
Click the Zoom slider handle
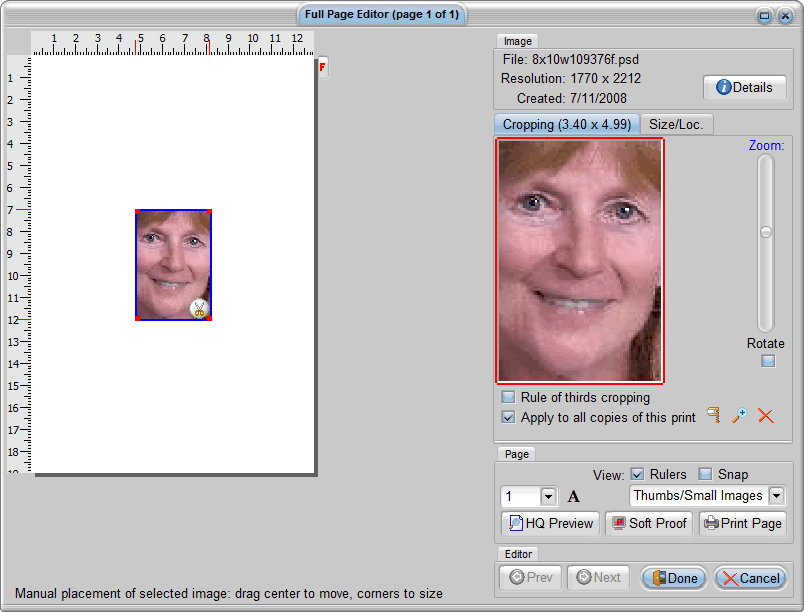point(766,232)
